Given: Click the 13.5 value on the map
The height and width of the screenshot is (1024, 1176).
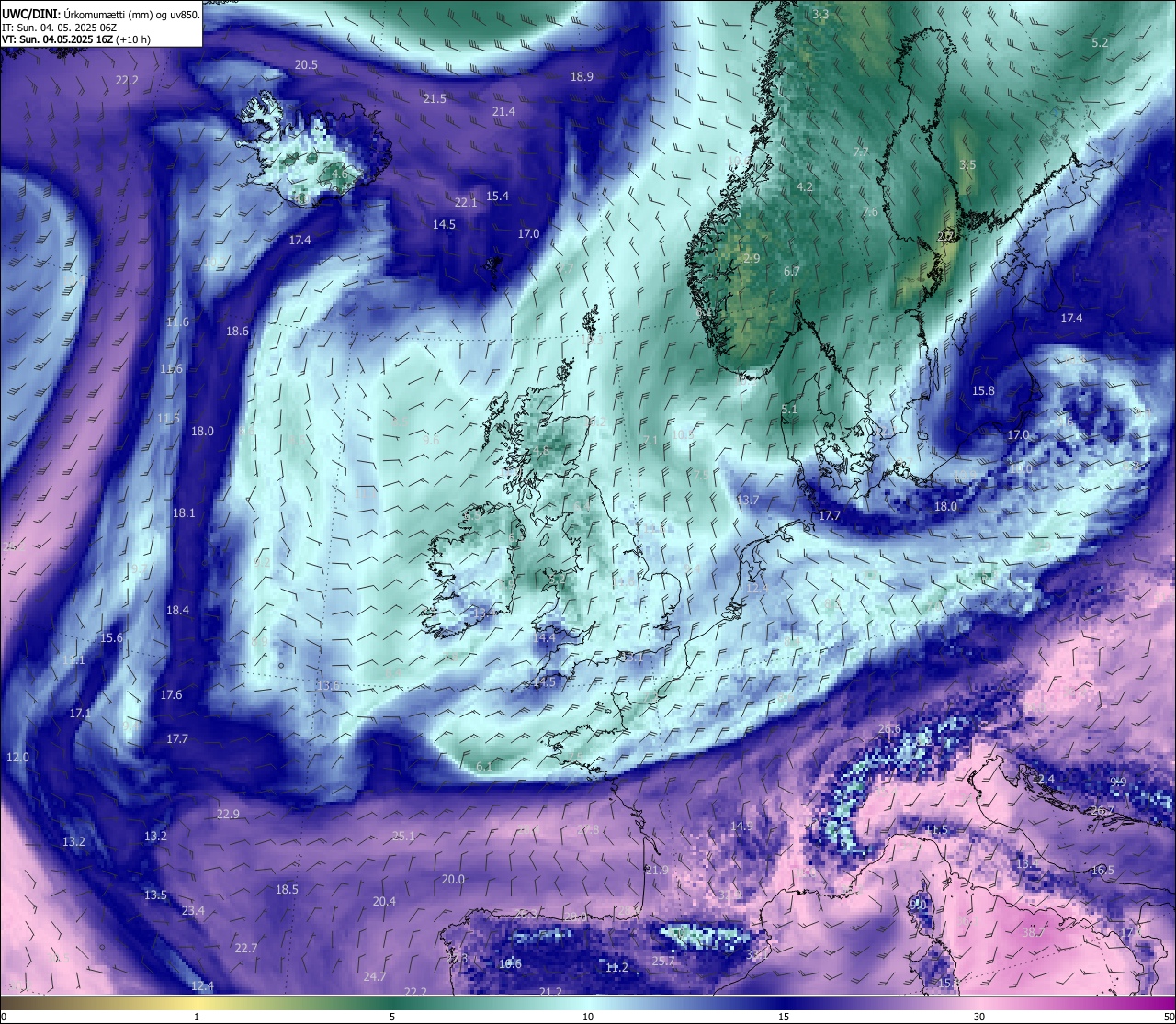Looking at the screenshot, I should pyautogui.click(x=155, y=895).
